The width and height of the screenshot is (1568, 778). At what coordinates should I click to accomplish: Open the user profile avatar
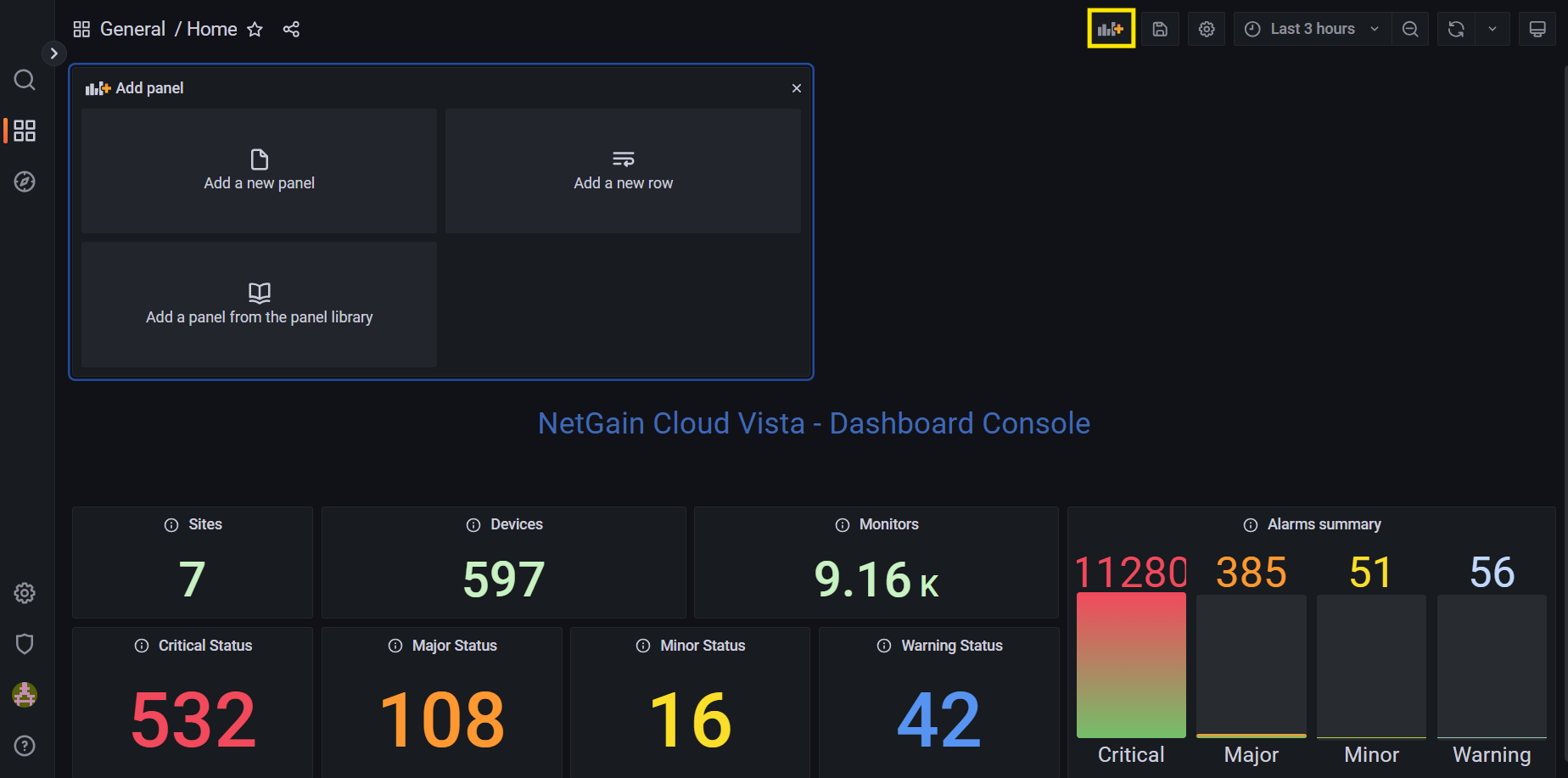[25, 695]
